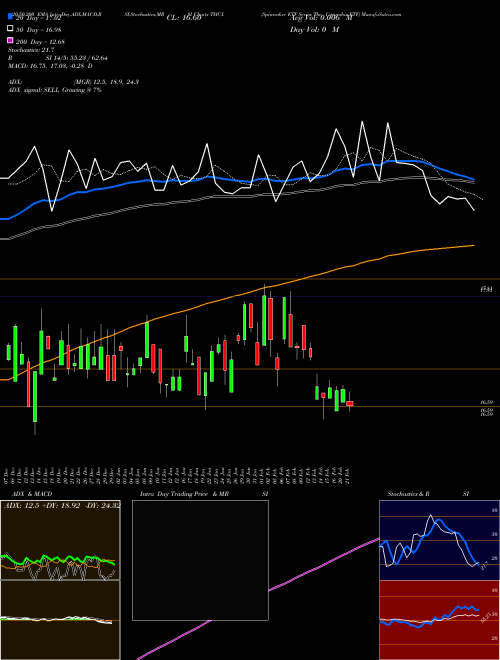The height and width of the screenshot is (660, 500).
Task: Select the "50 Day = 16.98" legend text
Action: 38,30
